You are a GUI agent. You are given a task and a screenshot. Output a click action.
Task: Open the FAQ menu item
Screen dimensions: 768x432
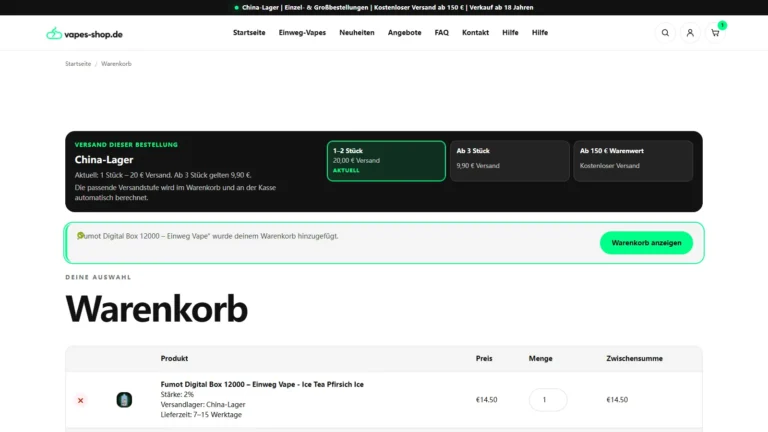(x=441, y=32)
